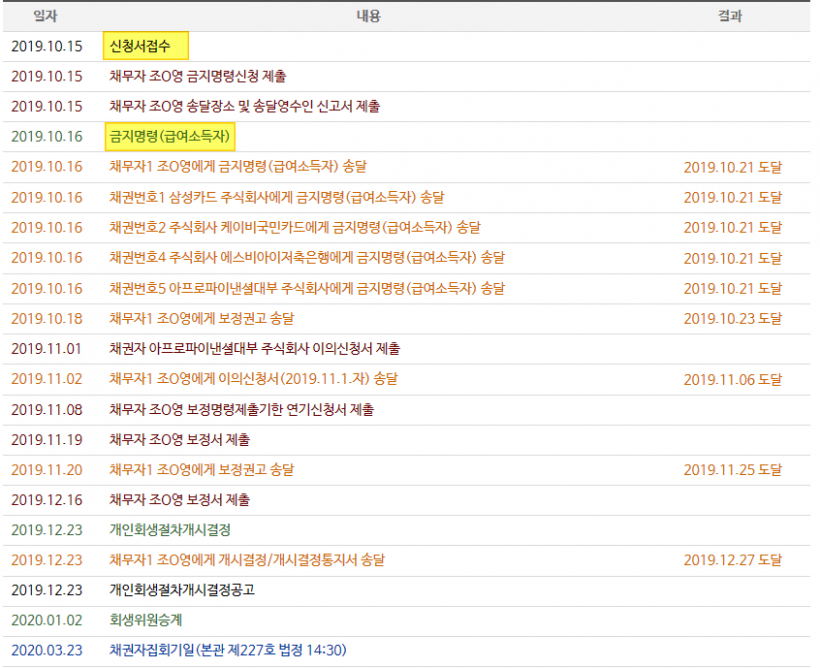
Task: Click the 2019.11.06 도달 result
Action: tap(733, 379)
